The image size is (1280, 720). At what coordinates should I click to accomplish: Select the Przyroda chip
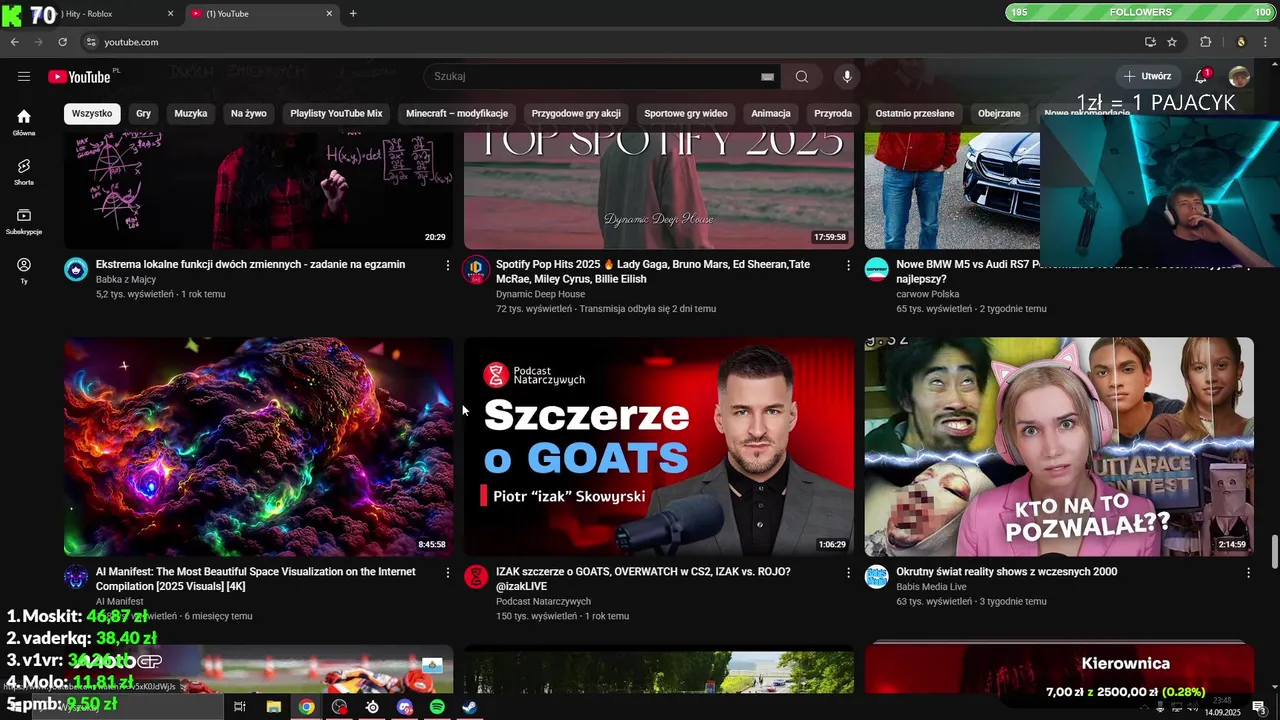coord(833,113)
